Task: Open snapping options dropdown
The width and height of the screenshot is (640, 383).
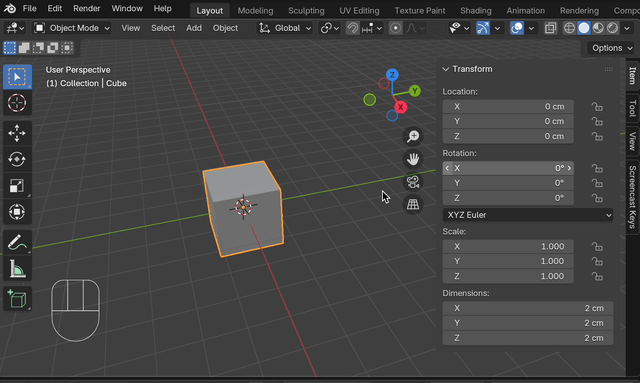Action: [373, 28]
